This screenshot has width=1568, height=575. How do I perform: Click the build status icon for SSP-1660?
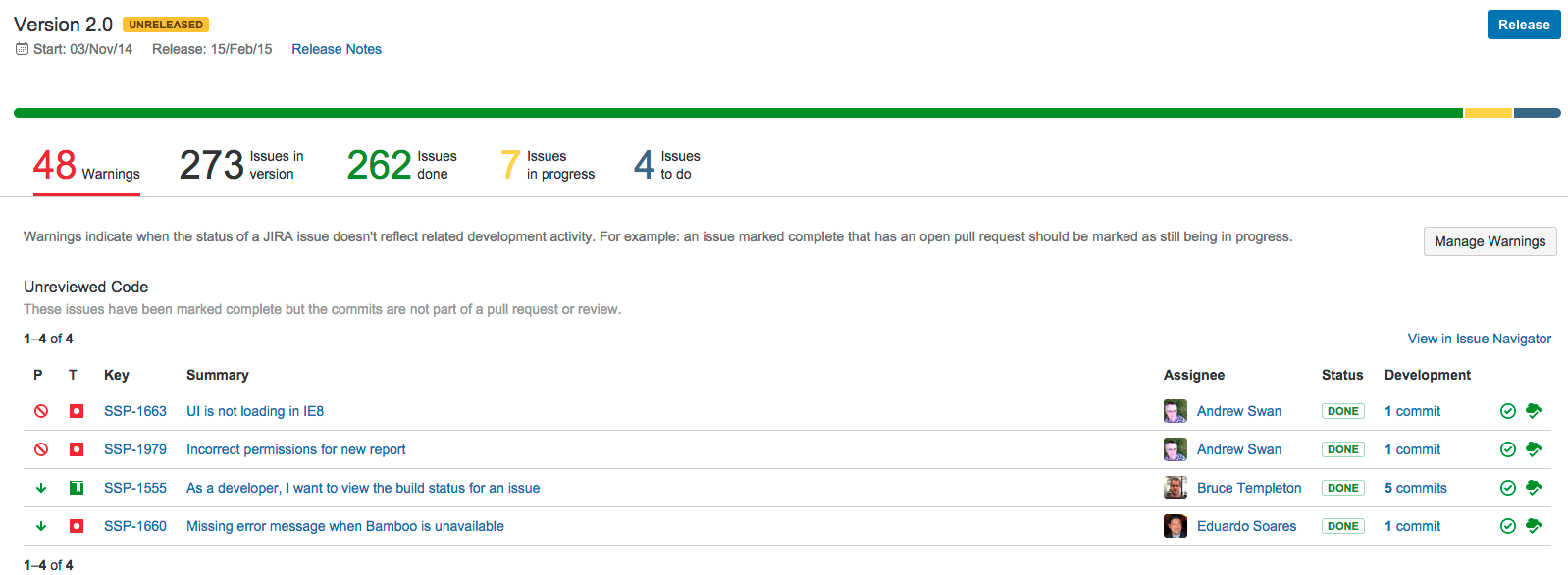pos(1534,526)
